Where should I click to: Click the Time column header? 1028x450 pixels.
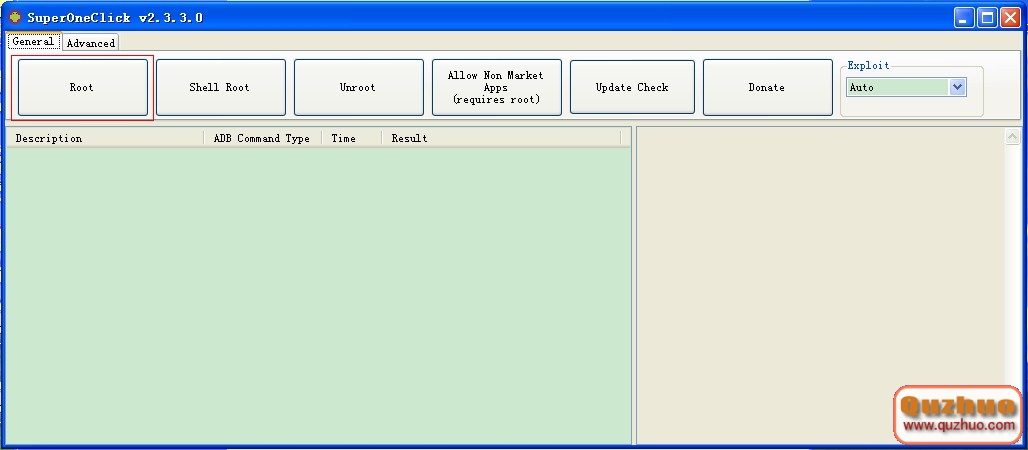[x=351, y=138]
